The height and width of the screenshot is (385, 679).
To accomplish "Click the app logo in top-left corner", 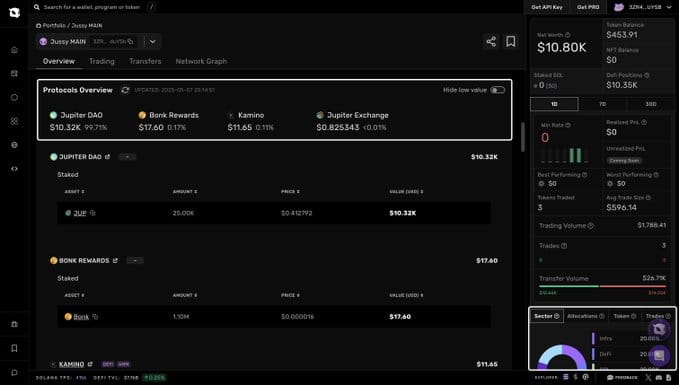I will pyautogui.click(x=14, y=13).
